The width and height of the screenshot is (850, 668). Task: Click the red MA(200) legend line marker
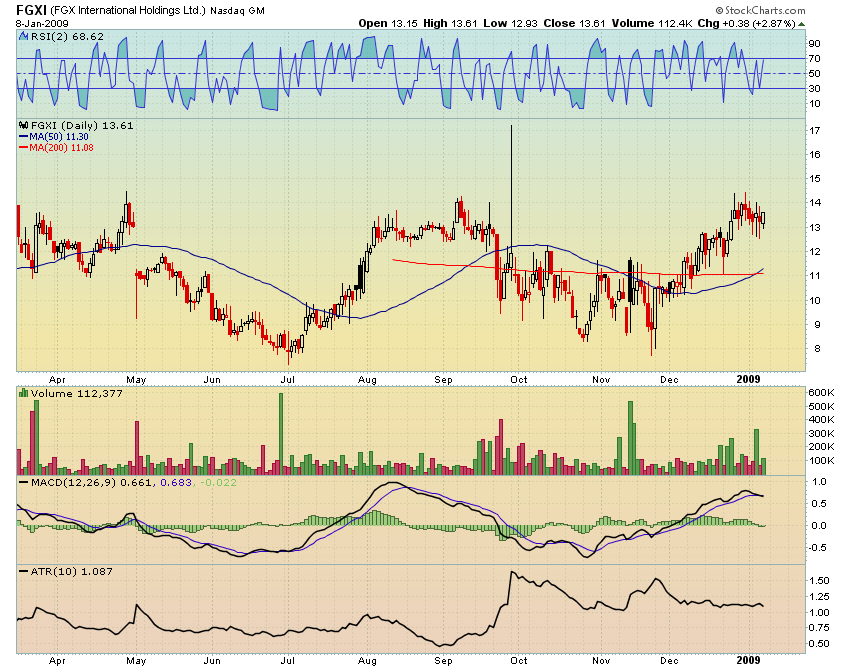23,147
